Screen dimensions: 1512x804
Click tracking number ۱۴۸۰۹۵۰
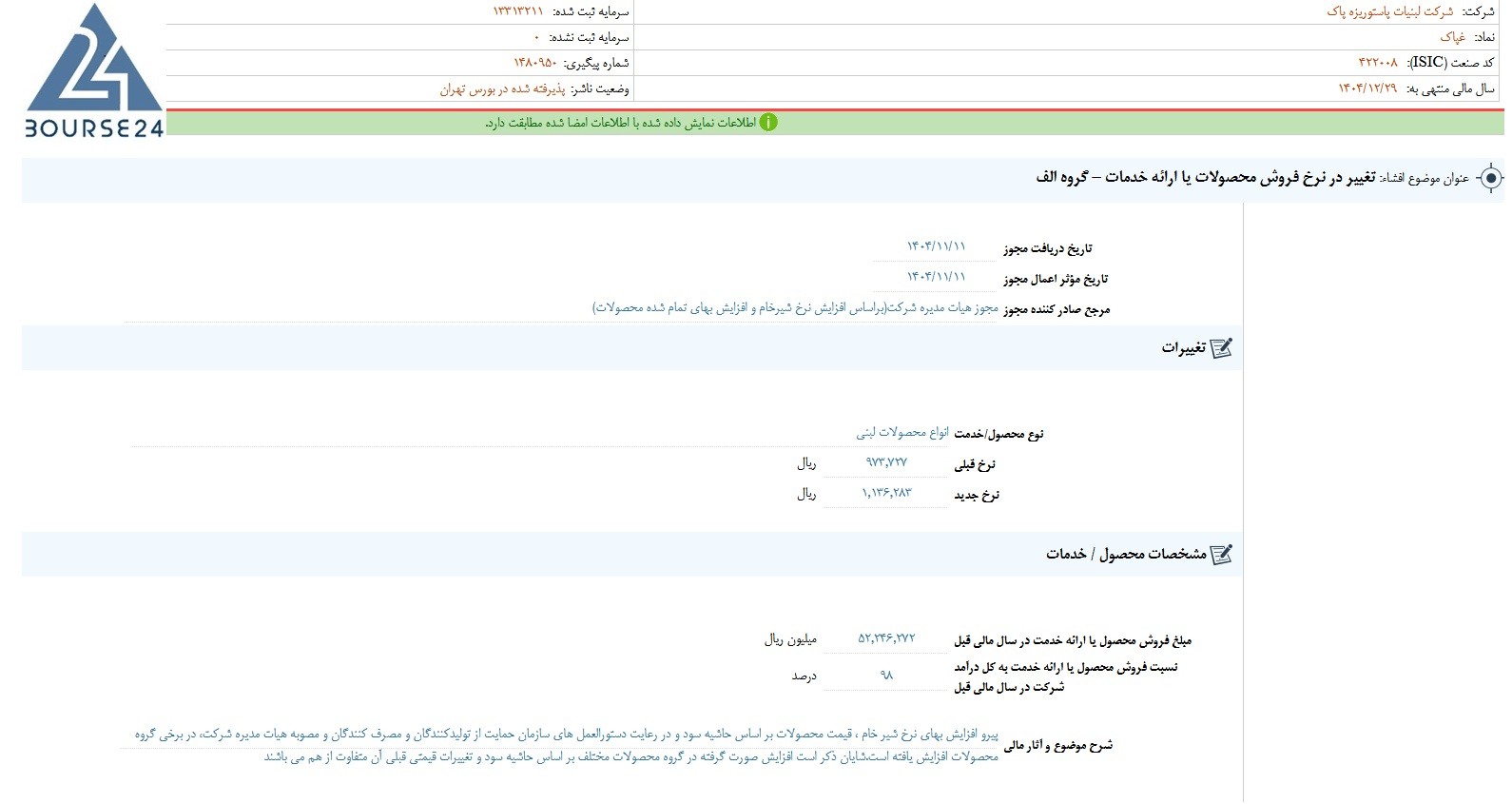pos(535,63)
